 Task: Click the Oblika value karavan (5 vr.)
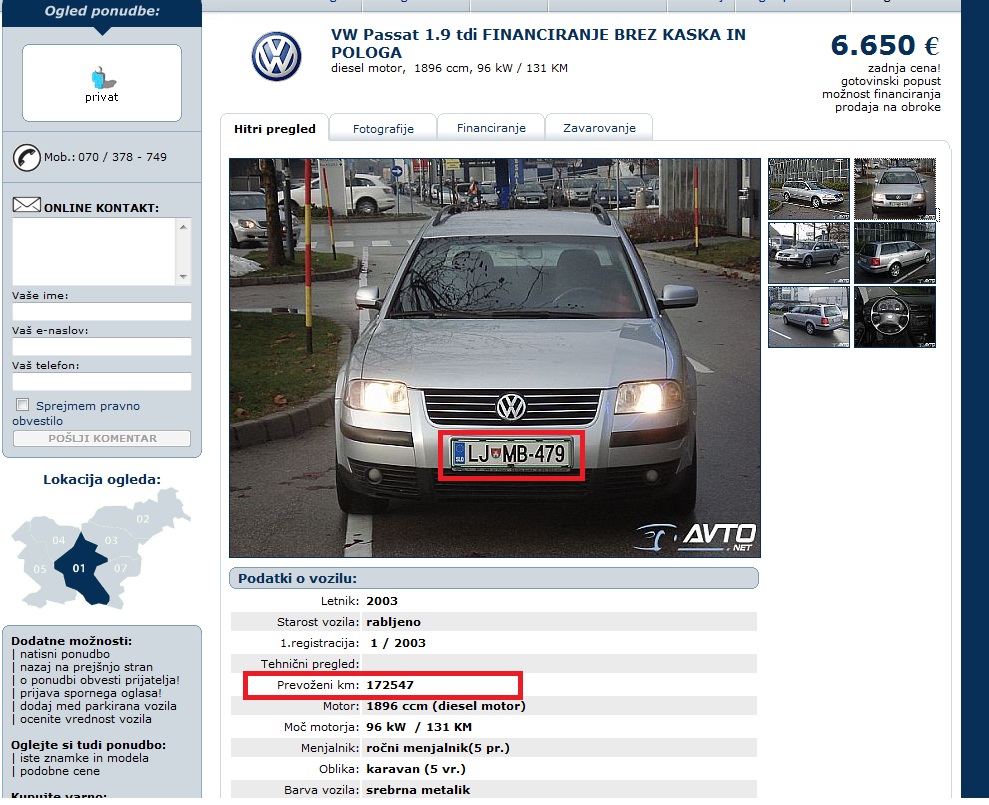coord(416,769)
